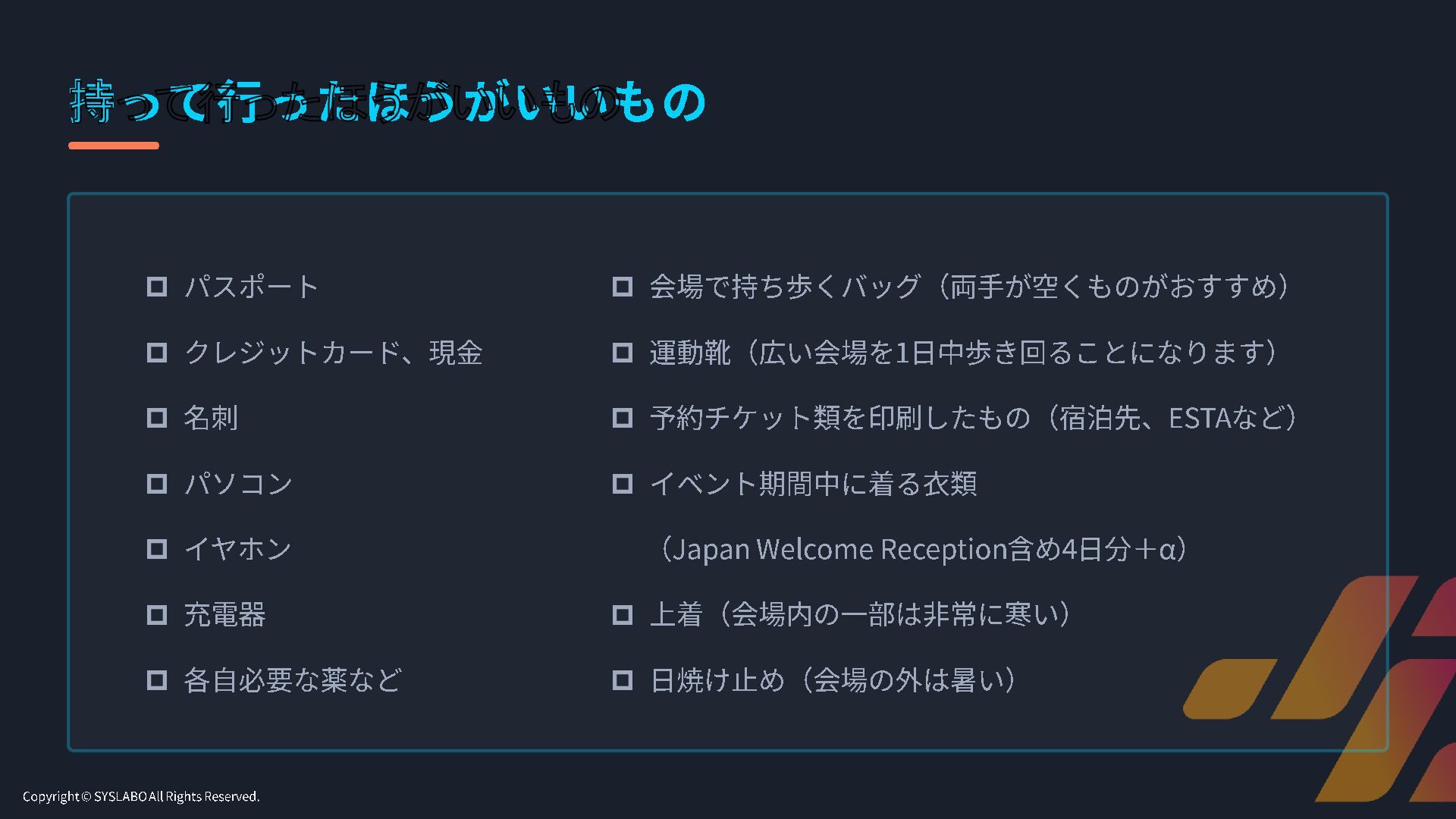The image size is (1456, 819).
Task: Check the 名刺 checkbox
Action: tap(157, 418)
